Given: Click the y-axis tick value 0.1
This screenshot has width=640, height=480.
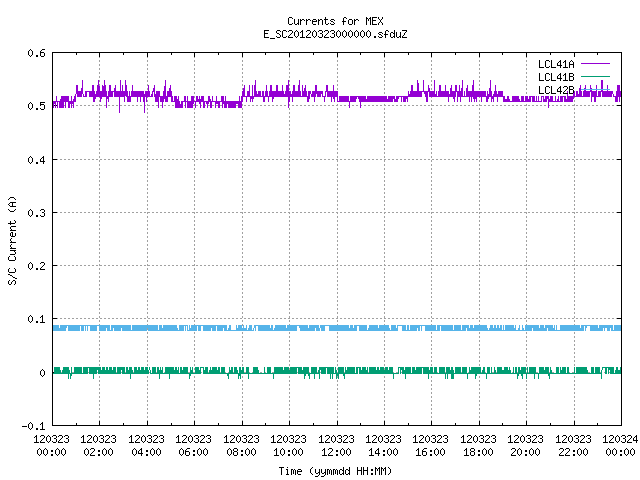Looking at the screenshot, I should (x=36, y=319).
